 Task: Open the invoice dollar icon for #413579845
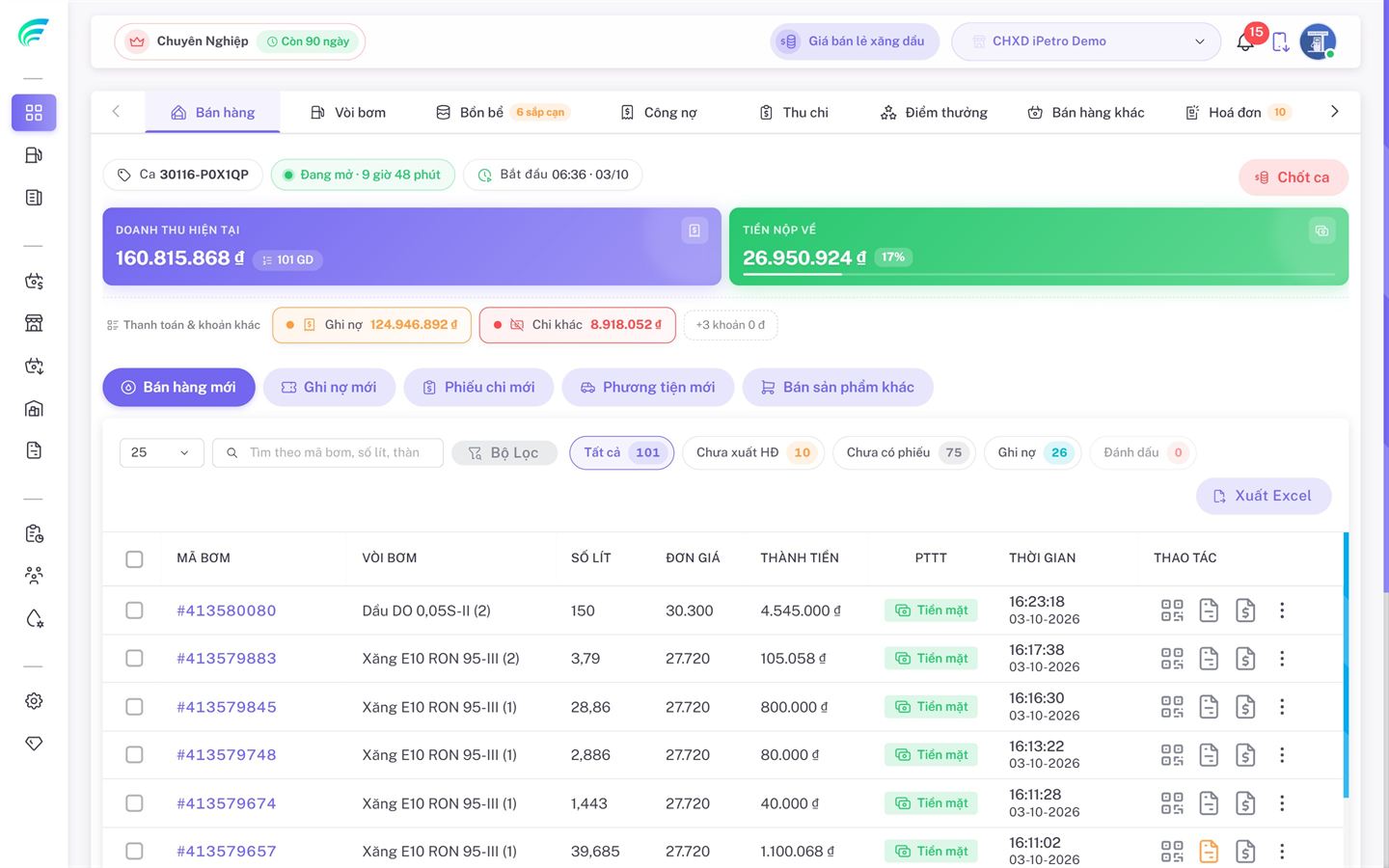[x=1245, y=707]
